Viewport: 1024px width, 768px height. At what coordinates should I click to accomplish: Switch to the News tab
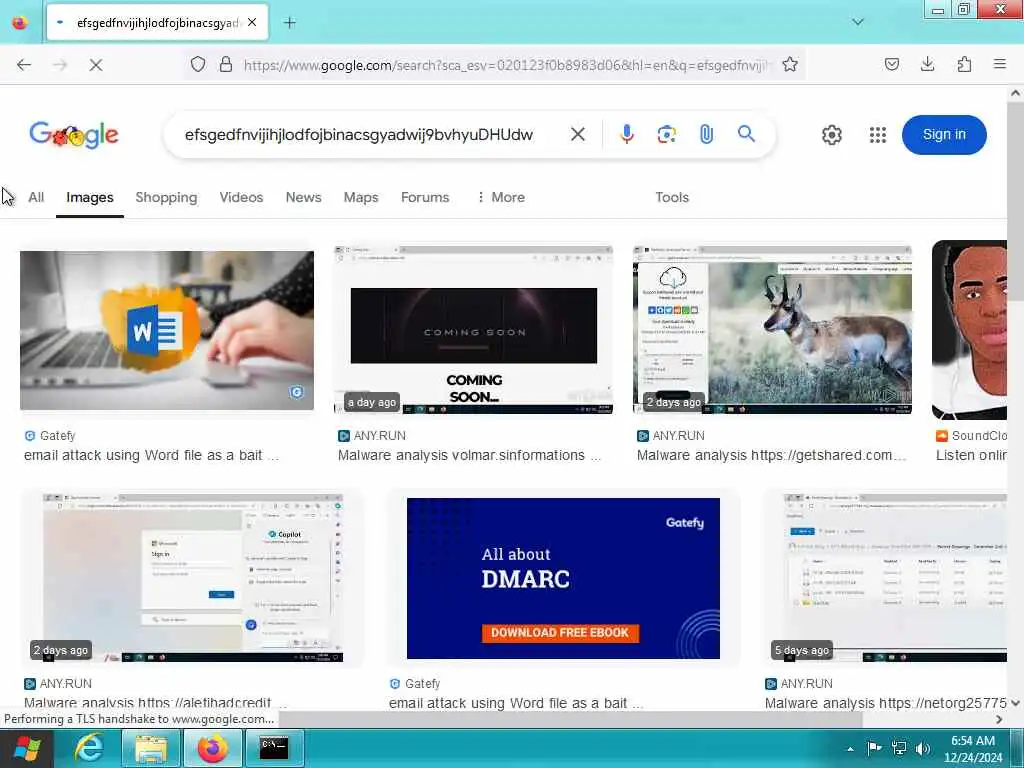(x=304, y=197)
